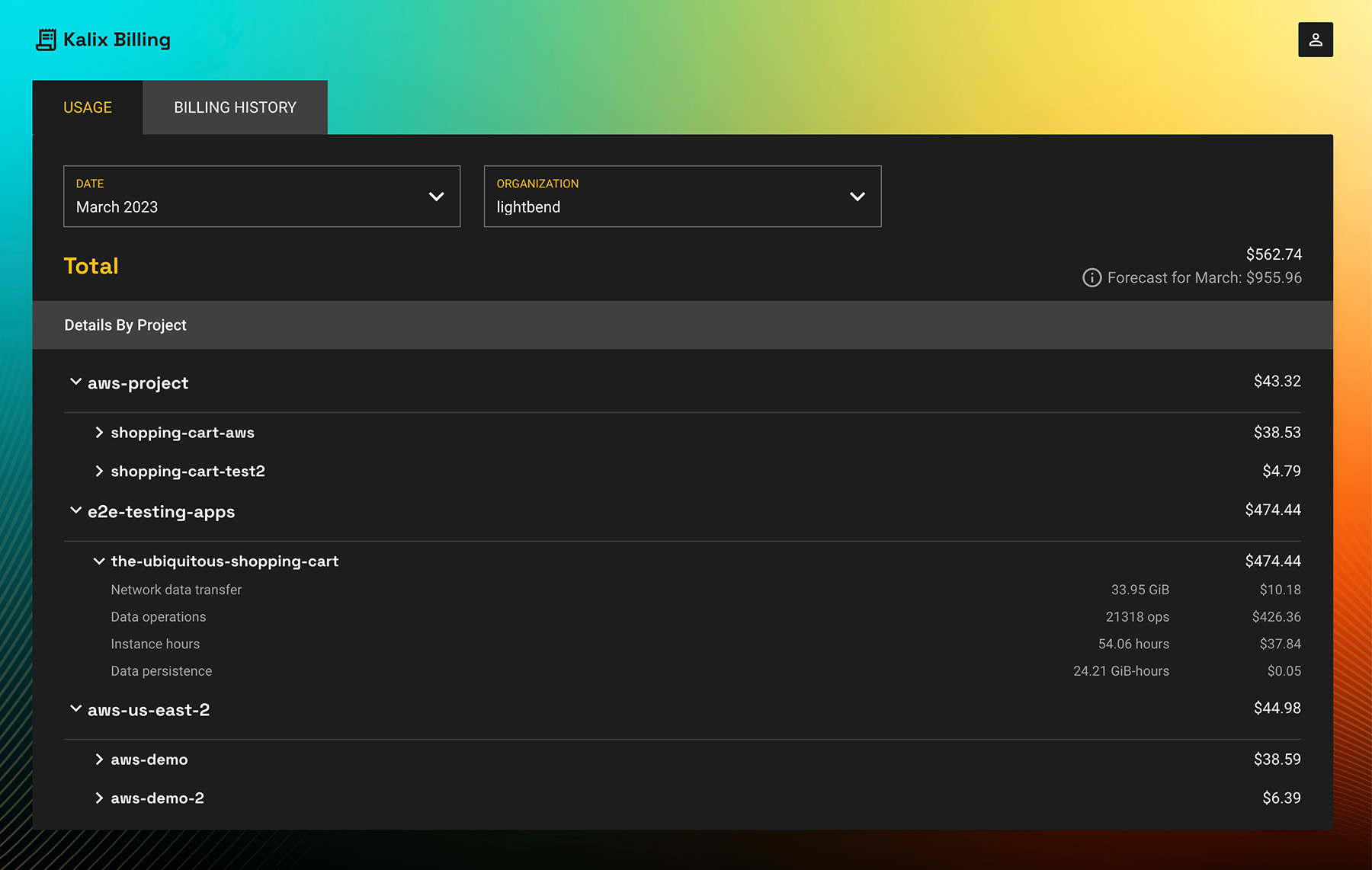This screenshot has width=1372, height=870.
Task: Click the Details By Project header bar
Action: (125, 325)
